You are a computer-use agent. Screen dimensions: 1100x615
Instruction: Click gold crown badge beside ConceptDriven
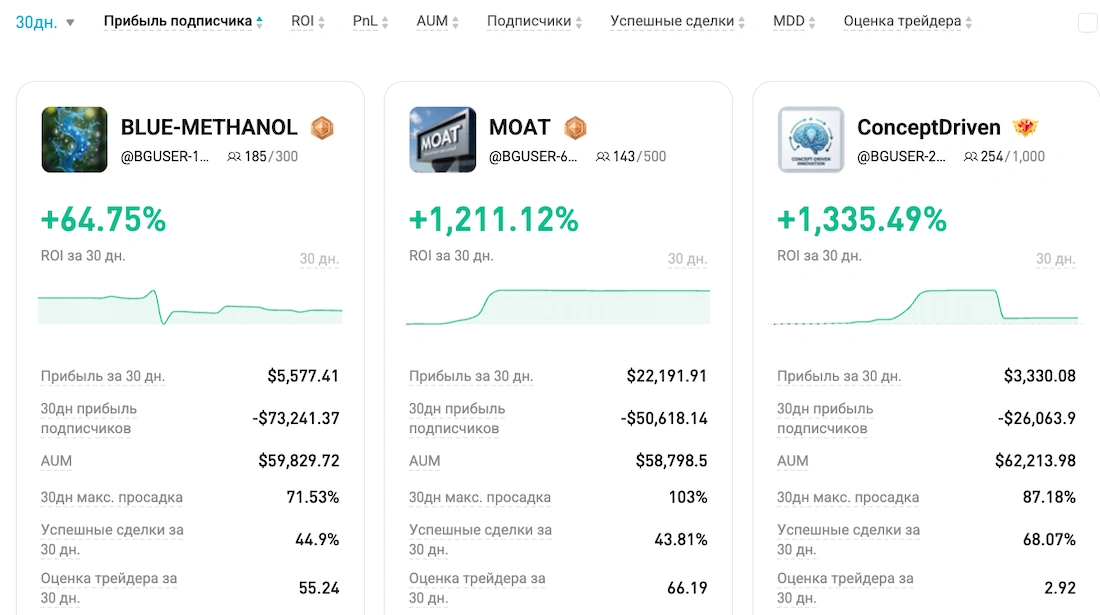click(1025, 128)
